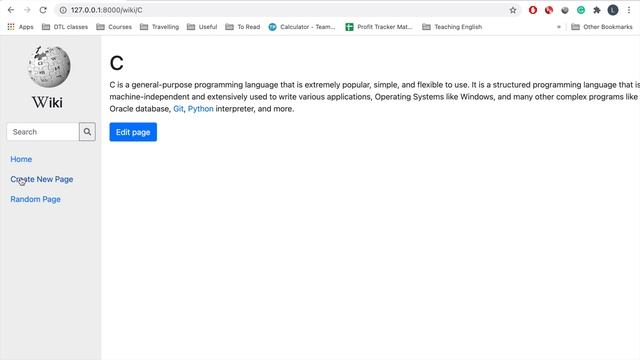Viewport: 640px width, 360px height.
Task: Click the blue Edit page button
Action: pyautogui.click(x=133, y=132)
